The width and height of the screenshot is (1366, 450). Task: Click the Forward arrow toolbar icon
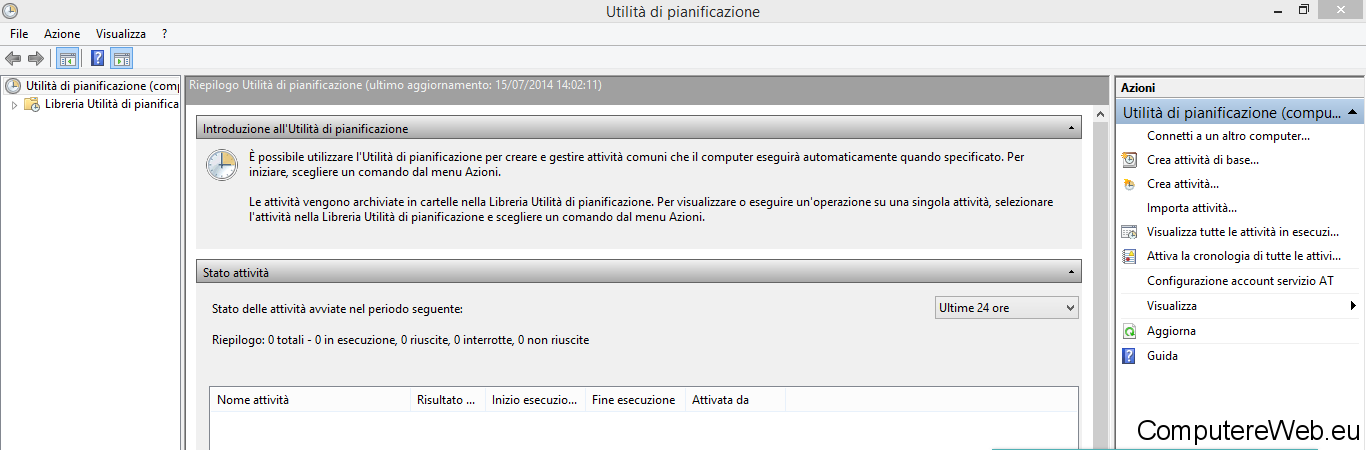pyautogui.click(x=36, y=58)
